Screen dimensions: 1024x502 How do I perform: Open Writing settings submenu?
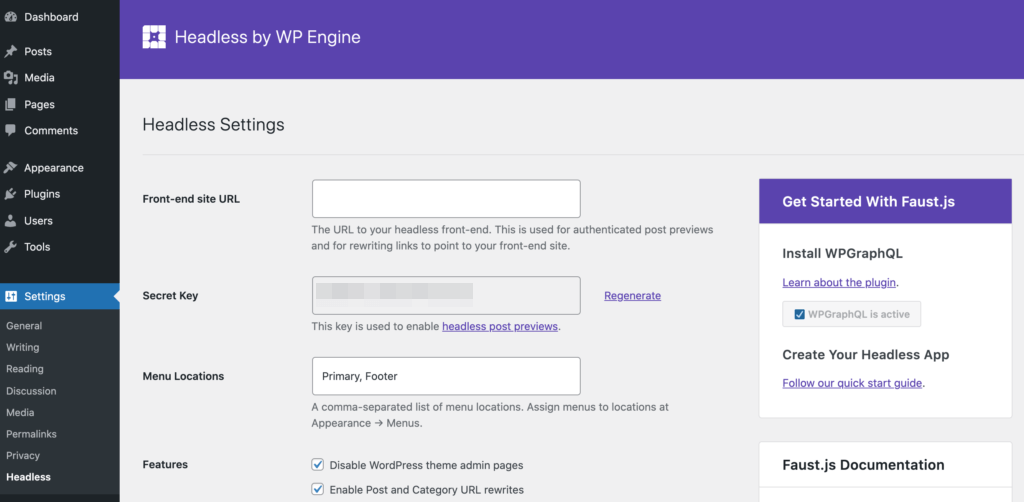click(23, 347)
